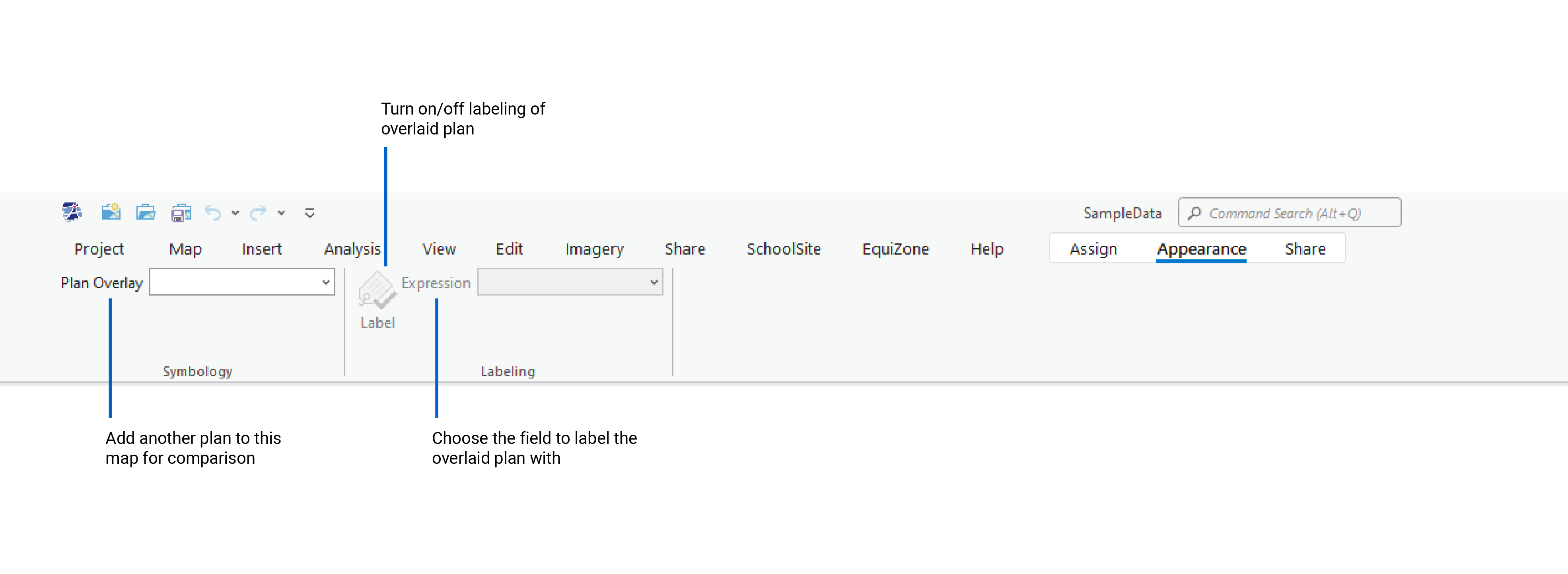The image size is (1568, 574).
Task: Expand the Plan Overlay combo box
Action: pos(326,282)
